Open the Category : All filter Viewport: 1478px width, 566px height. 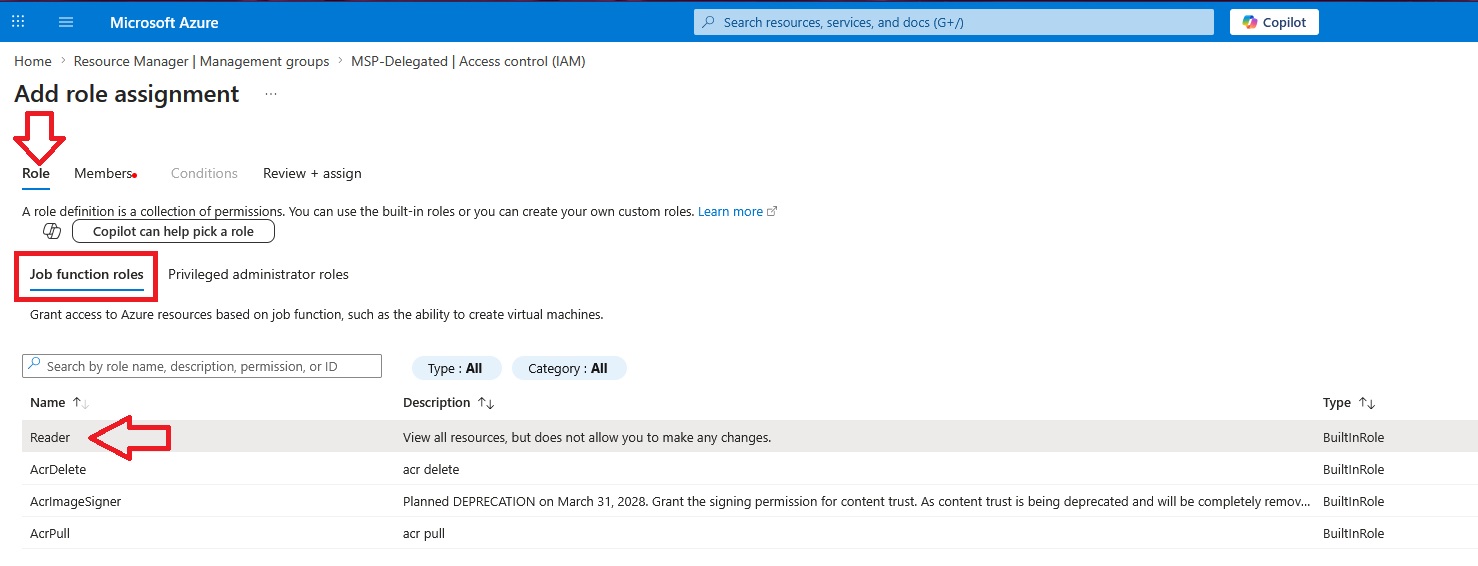[x=568, y=368]
